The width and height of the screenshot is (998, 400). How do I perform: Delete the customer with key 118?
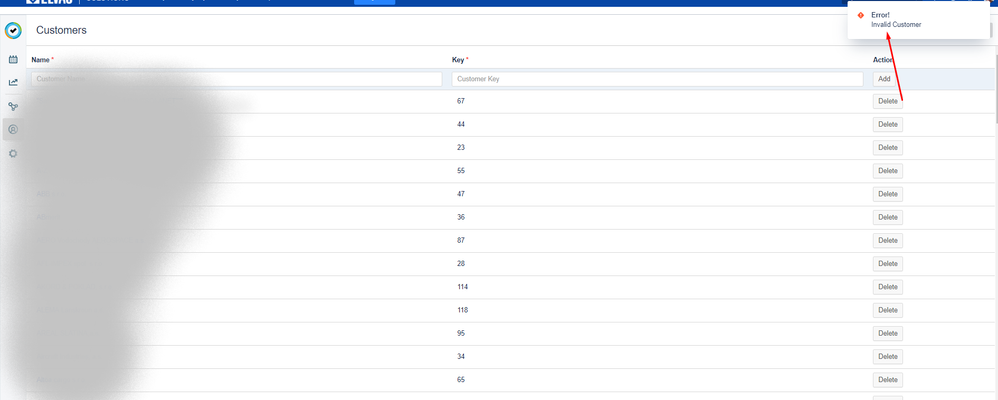887,310
